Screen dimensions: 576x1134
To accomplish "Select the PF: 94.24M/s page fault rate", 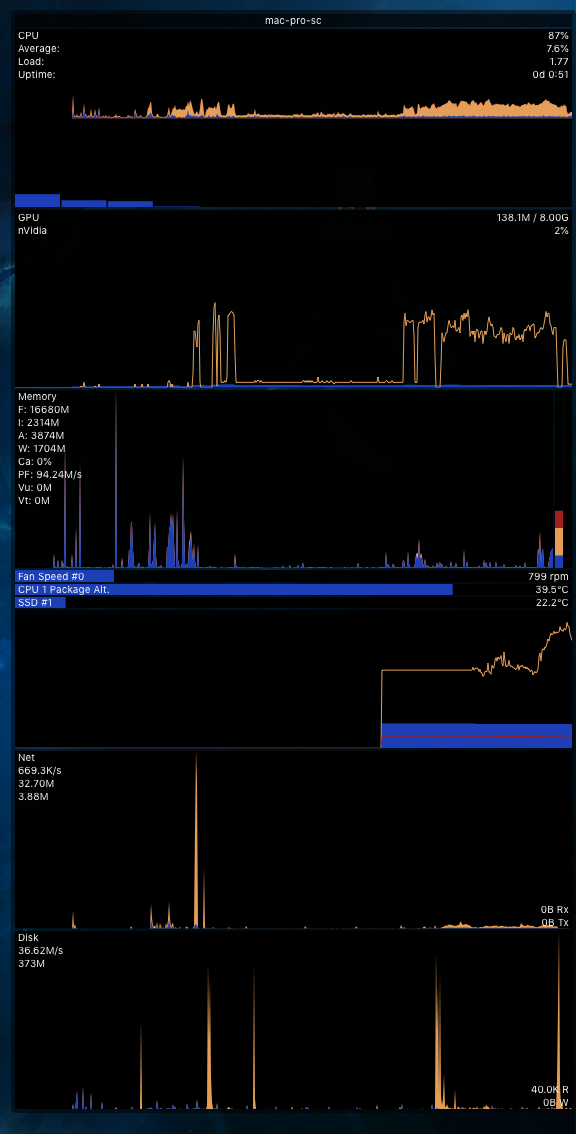I will tap(50, 474).
